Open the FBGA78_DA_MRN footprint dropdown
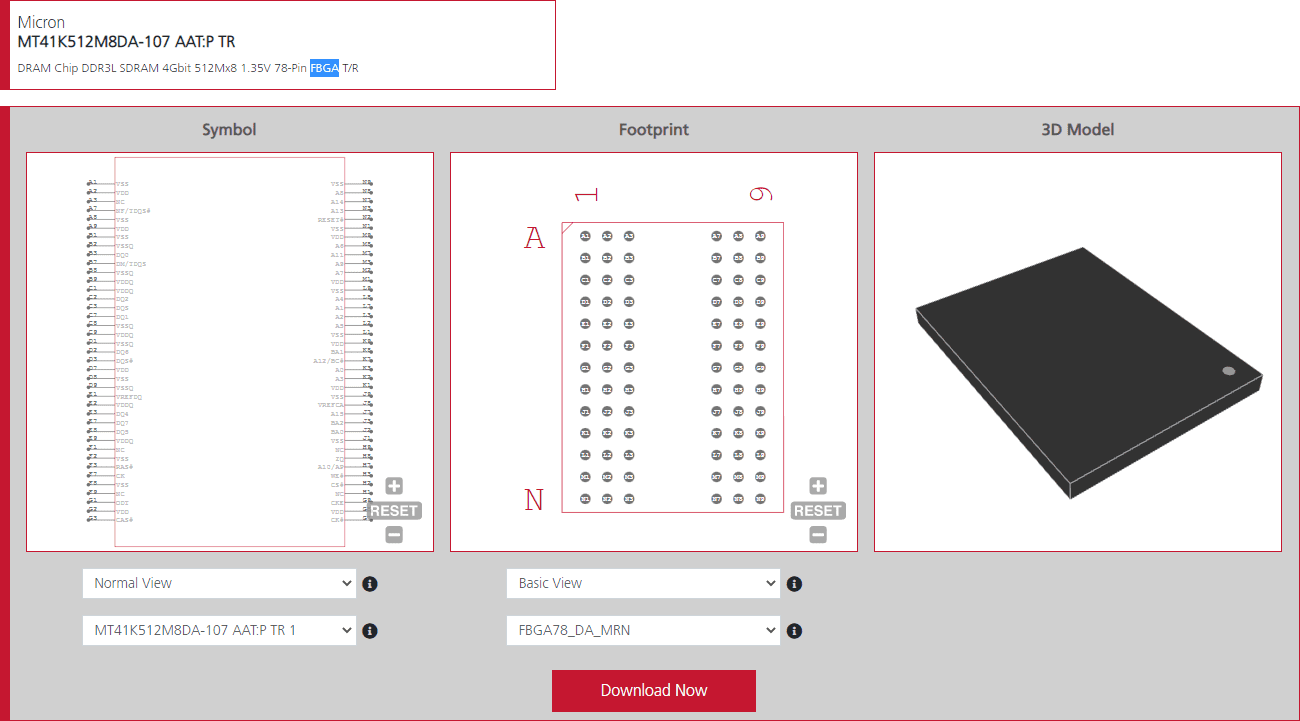 643,631
